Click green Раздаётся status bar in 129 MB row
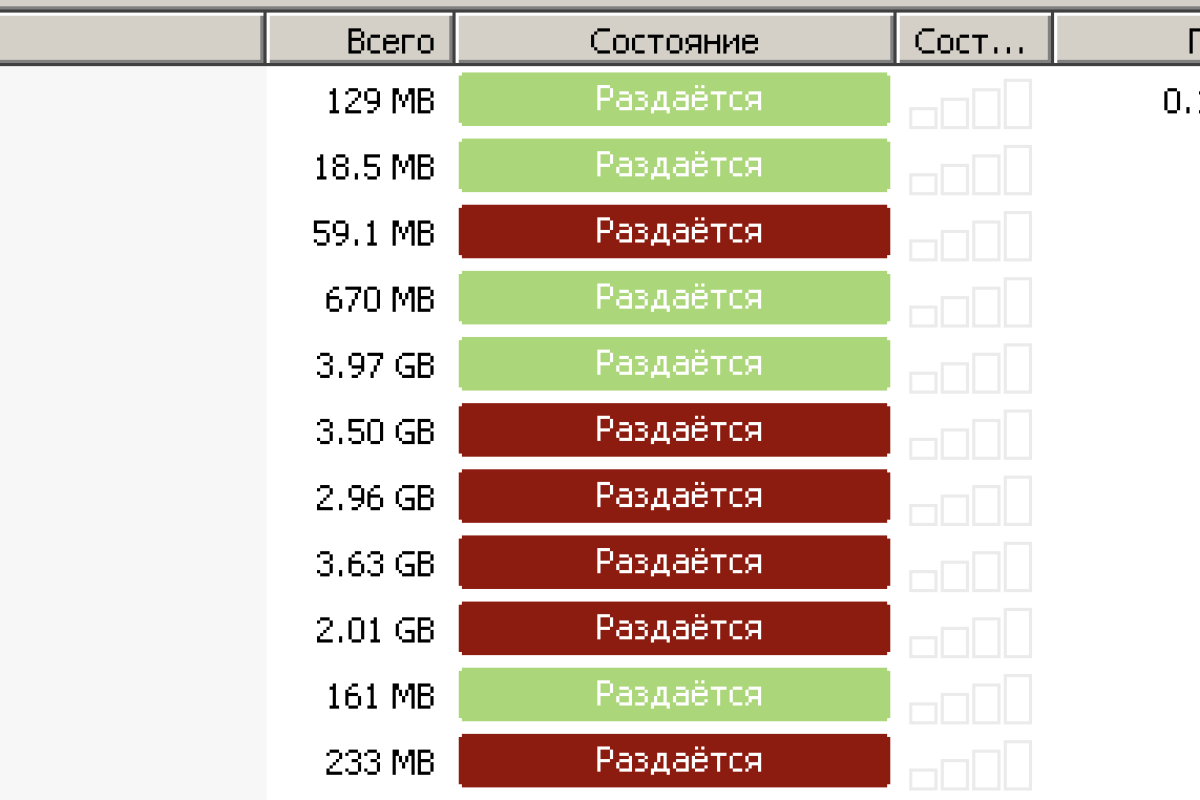Image resolution: width=1200 pixels, height=800 pixels. point(674,99)
